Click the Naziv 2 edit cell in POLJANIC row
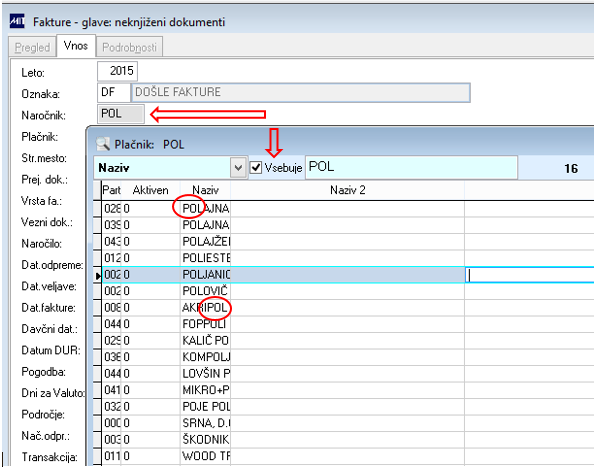 click(x=529, y=275)
